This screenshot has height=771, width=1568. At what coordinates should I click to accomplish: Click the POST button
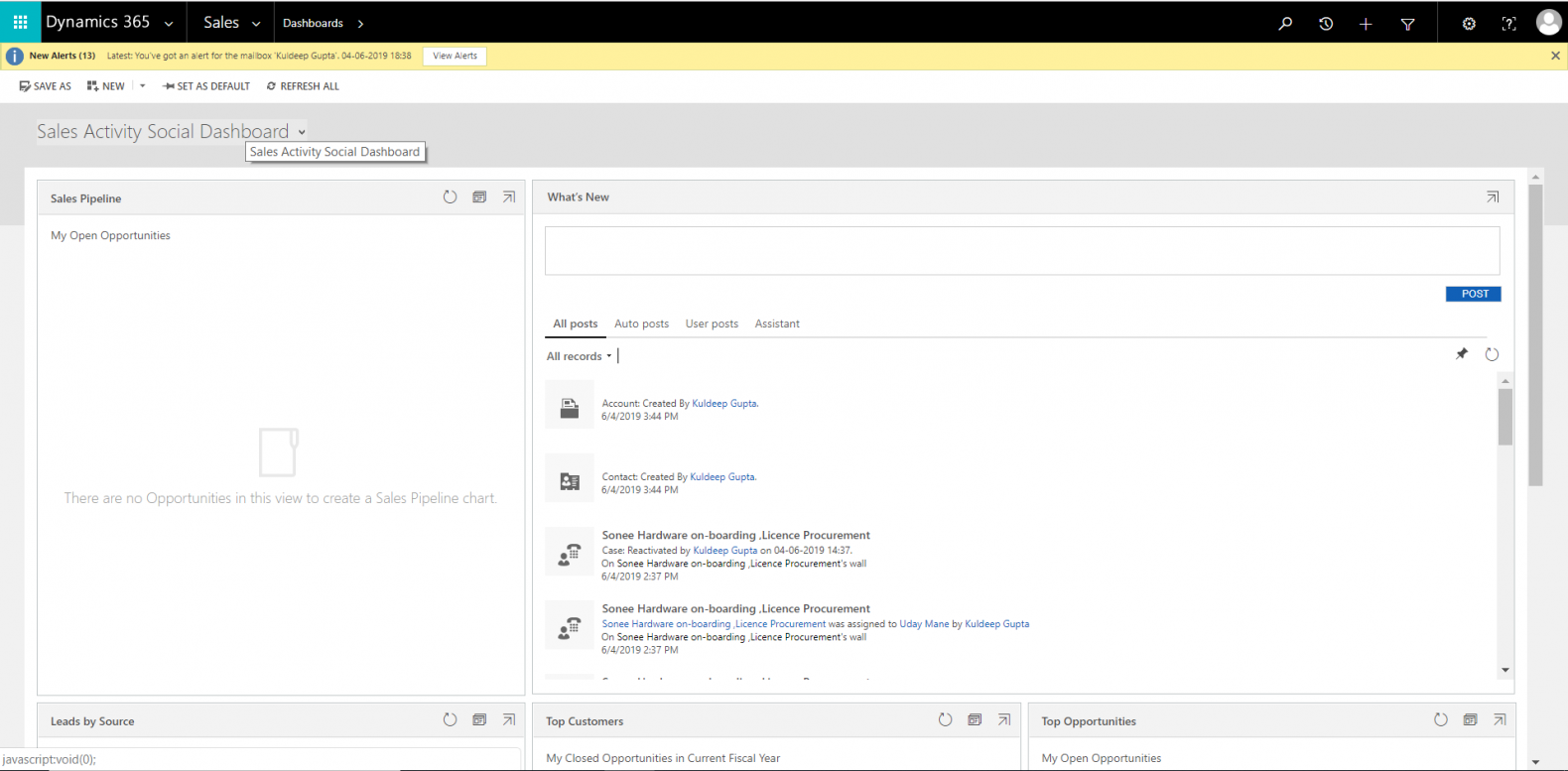[x=1473, y=294]
